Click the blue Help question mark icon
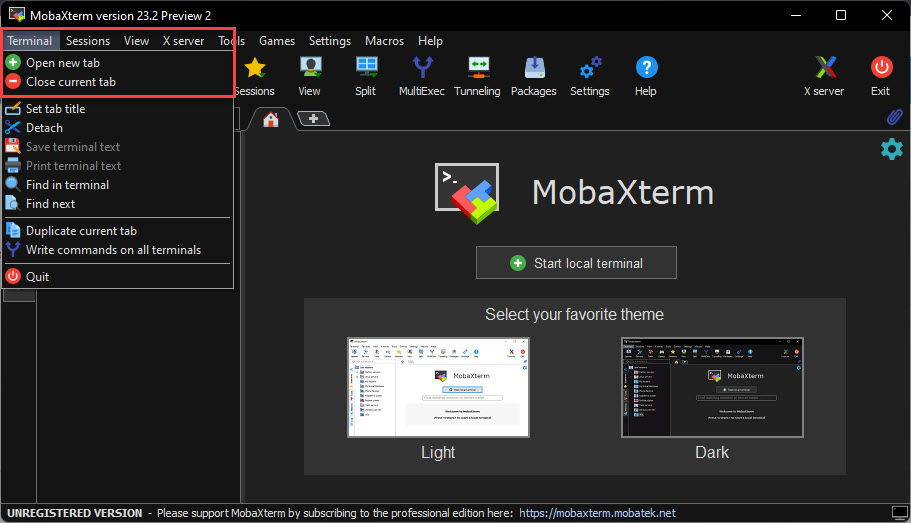 pos(646,67)
